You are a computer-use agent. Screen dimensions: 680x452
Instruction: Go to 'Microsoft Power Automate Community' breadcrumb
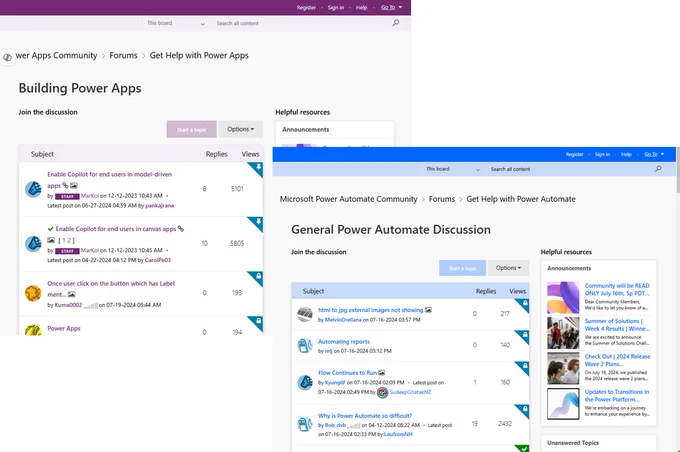(348, 199)
